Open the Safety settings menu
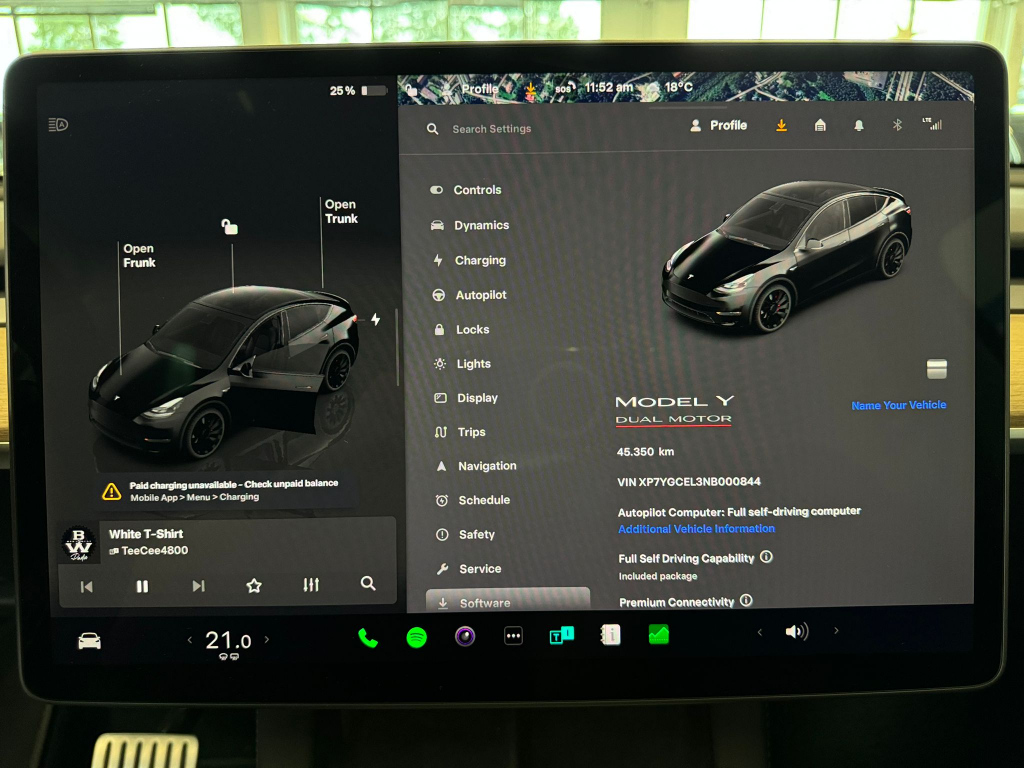 (465, 534)
